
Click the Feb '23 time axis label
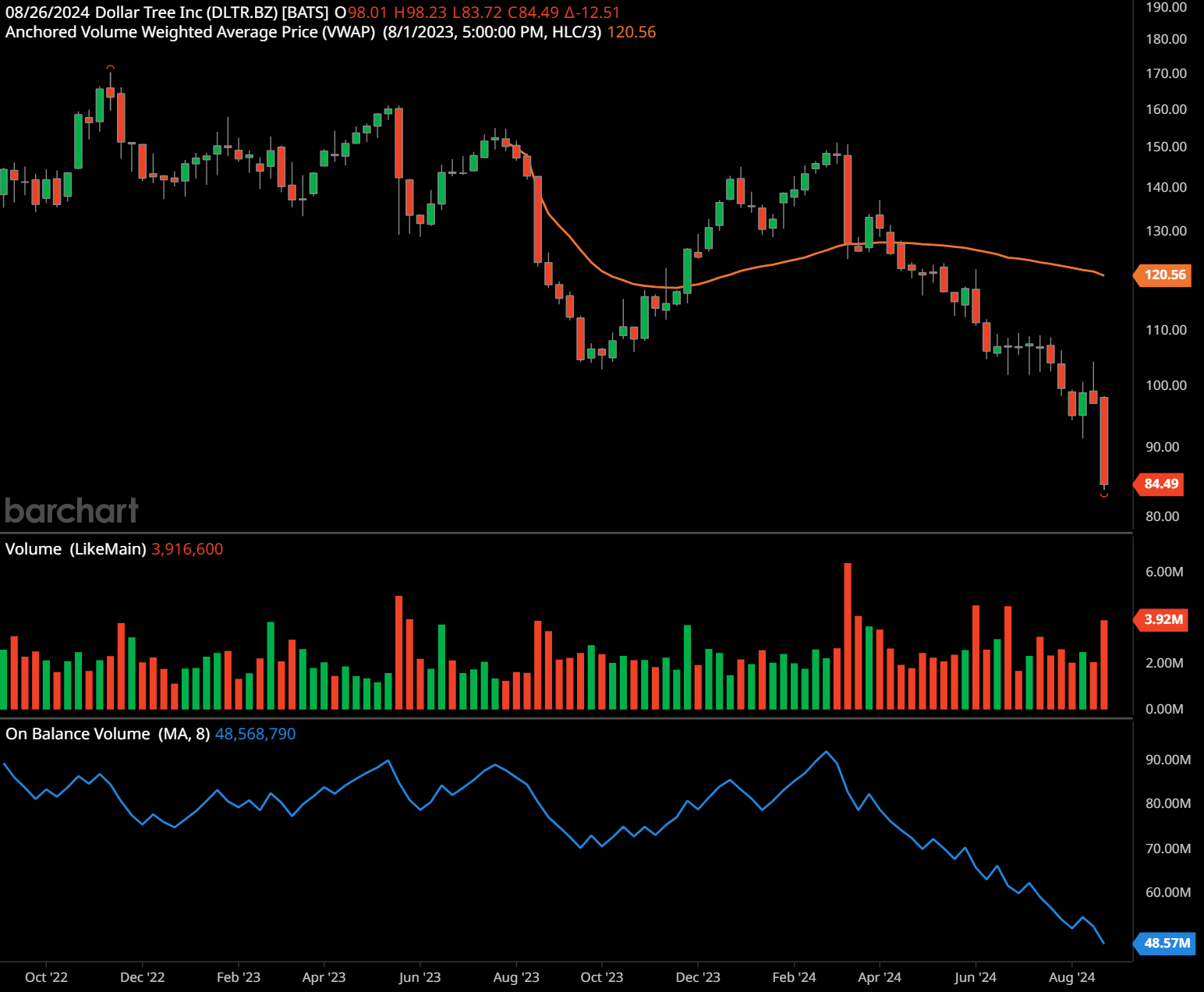[x=239, y=977]
